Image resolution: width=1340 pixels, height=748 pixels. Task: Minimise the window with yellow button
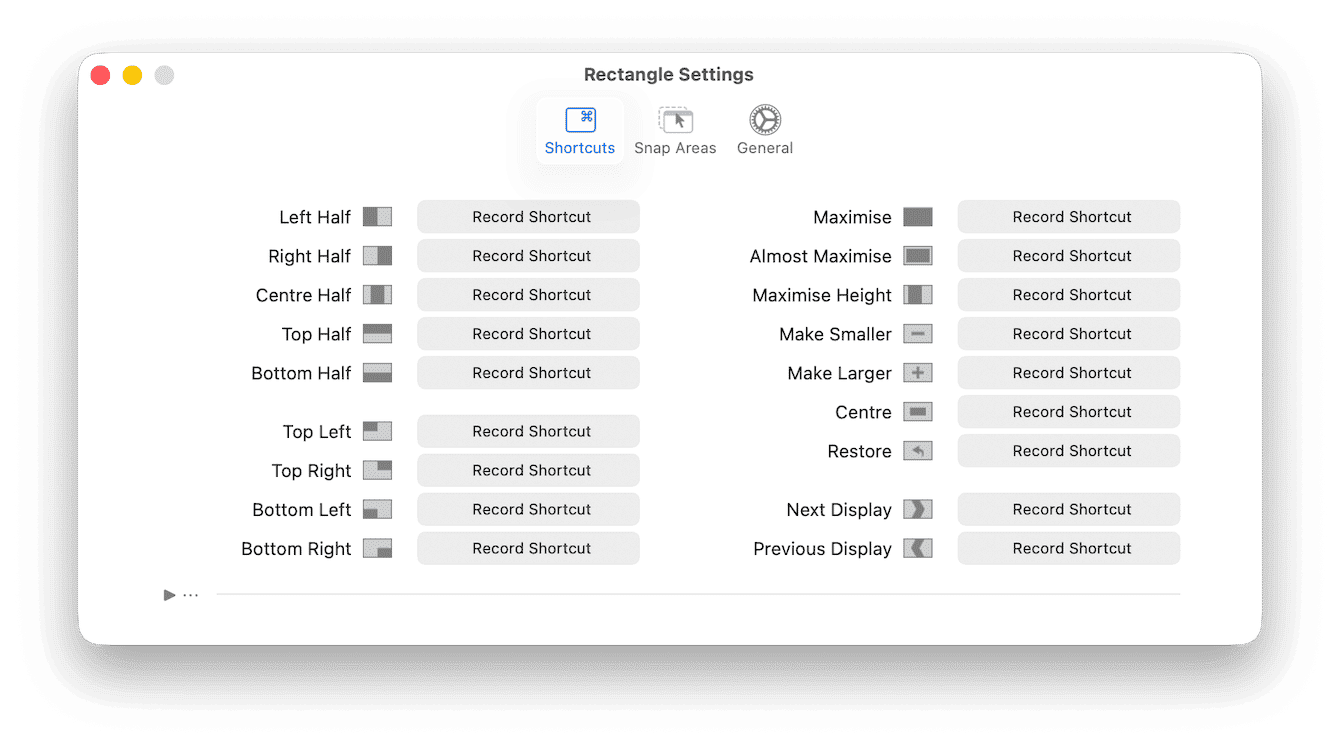132,75
